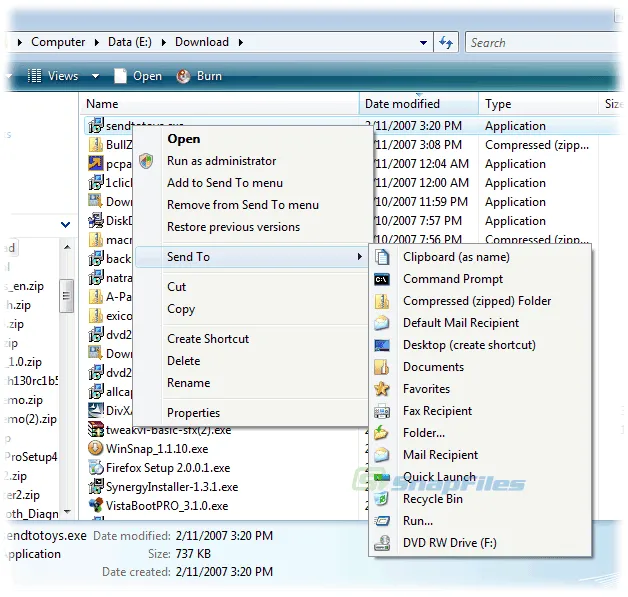Click the Computer breadcrumb
Image resolution: width=628 pixels, height=597 pixels.
(x=58, y=42)
